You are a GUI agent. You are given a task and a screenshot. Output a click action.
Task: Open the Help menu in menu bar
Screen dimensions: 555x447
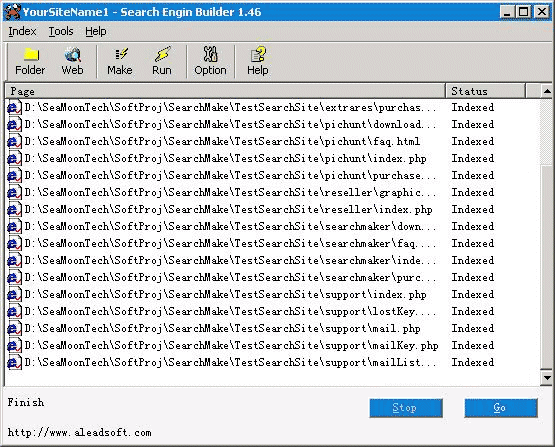96,31
